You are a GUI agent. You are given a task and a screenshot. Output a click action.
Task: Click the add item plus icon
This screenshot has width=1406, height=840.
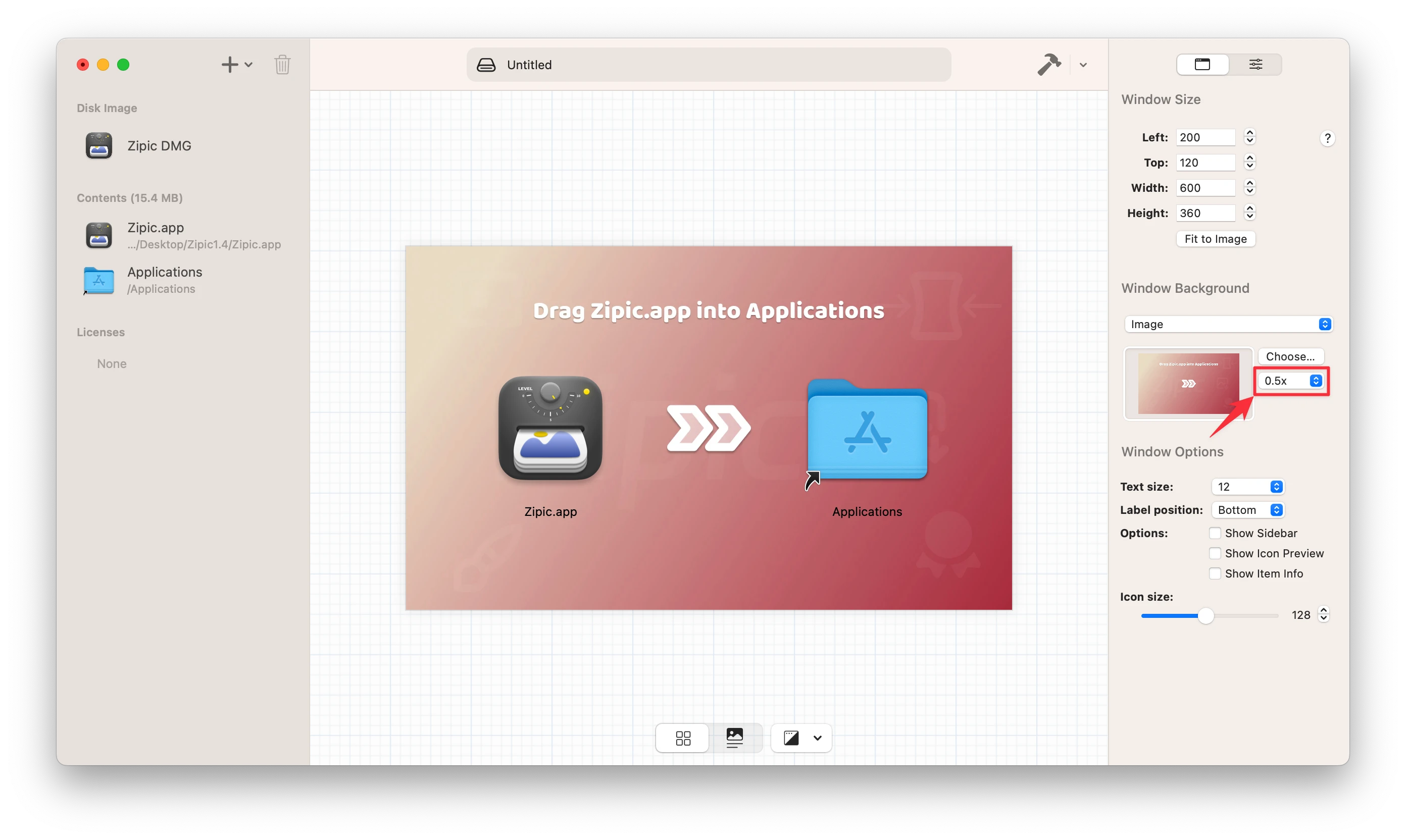tap(229, 65)
